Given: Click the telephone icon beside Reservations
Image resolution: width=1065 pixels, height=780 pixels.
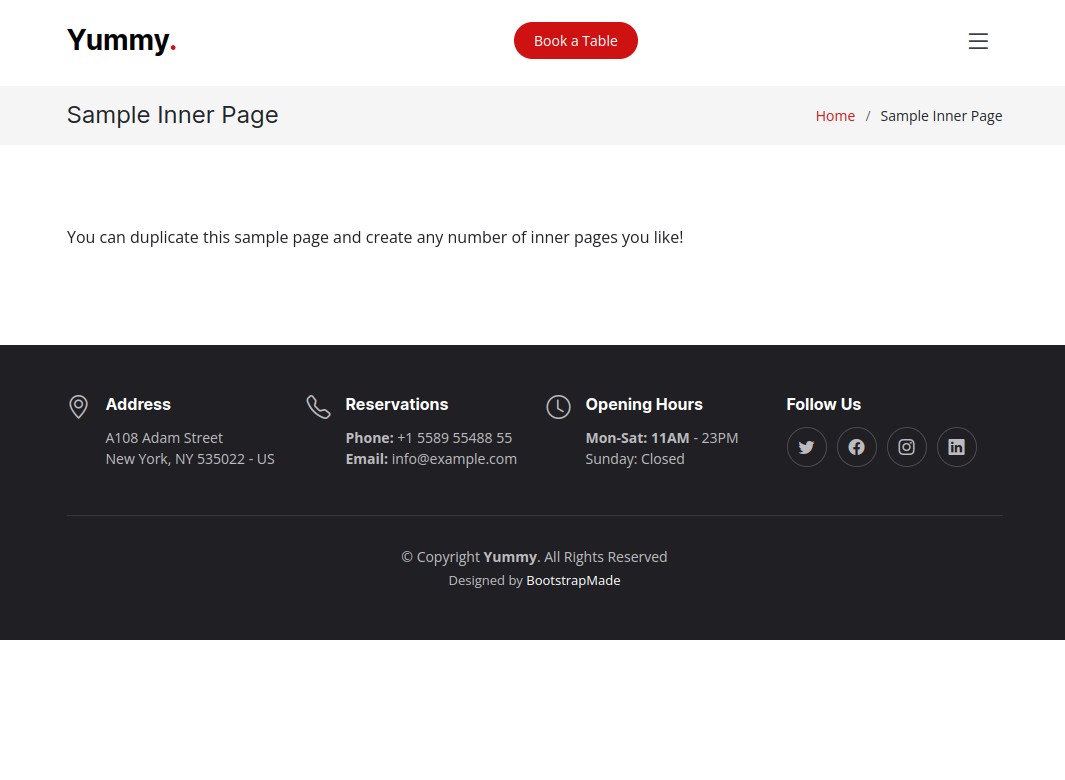Looking at the screenshot, I should (x=318, y=406).
